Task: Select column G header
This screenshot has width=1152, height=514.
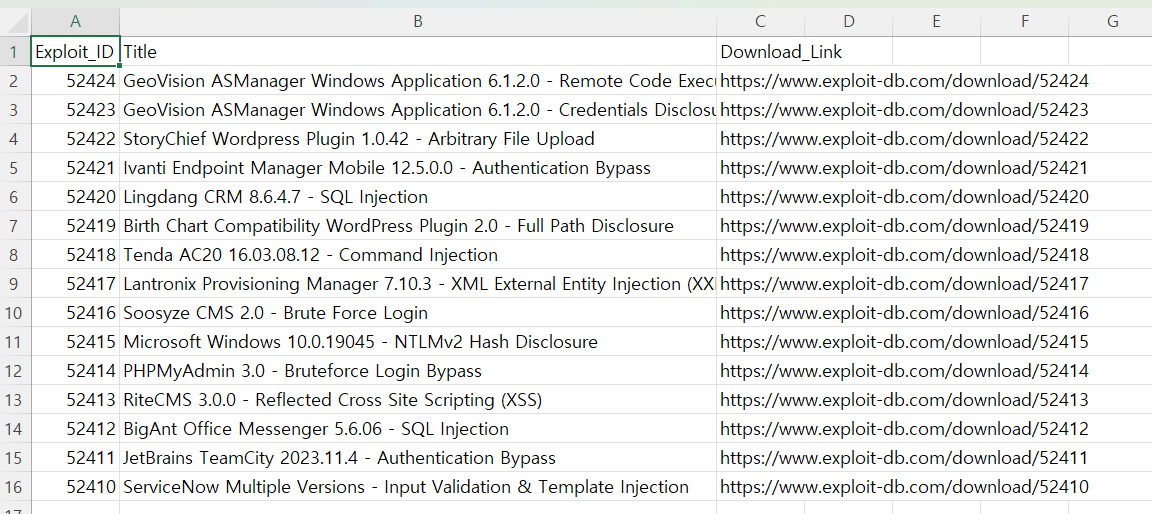Action: (1112, 22)
